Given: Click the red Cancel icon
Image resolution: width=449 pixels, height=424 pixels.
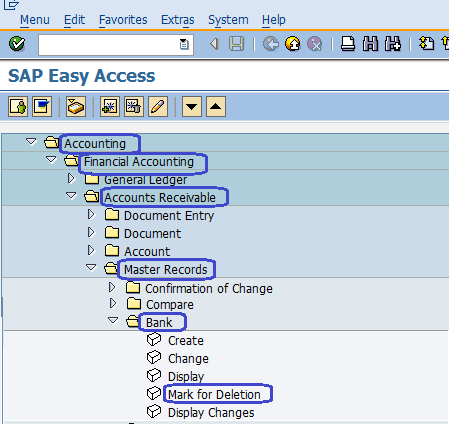Looking at the screenshot, I should (x=314, y=44).
